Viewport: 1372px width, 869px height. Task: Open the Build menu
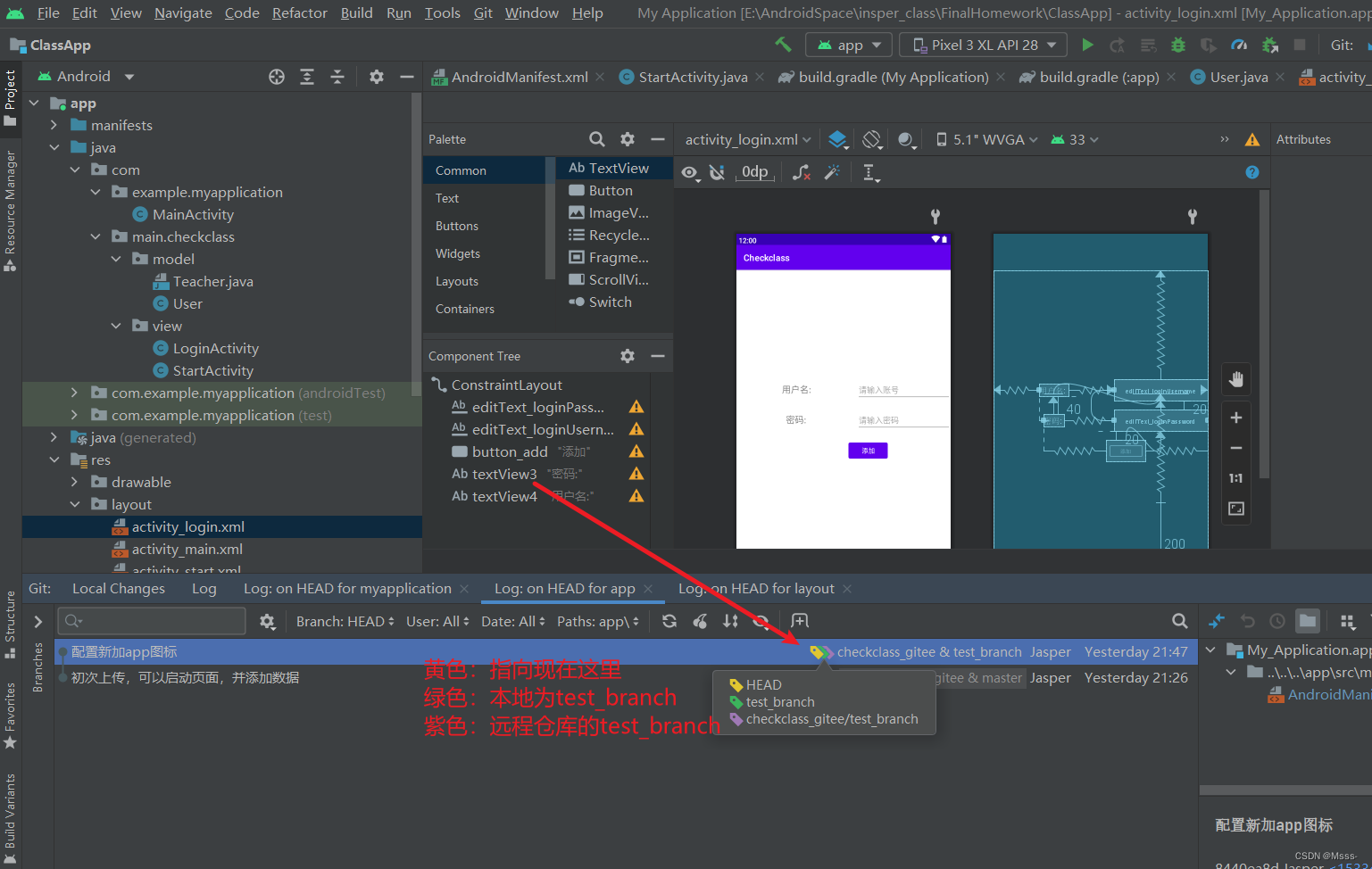pyautogui.click(x=357, y=12)
